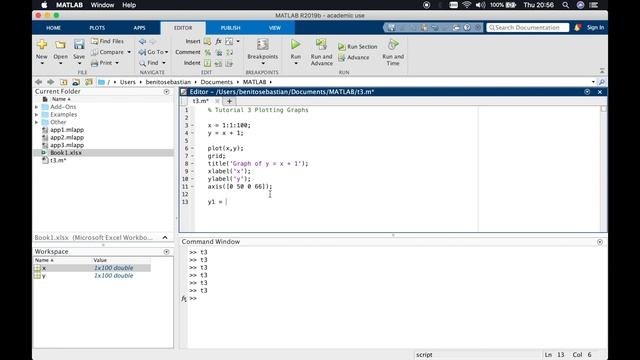Viewport: 640px width, 360px height.
Task: Select app3.mlapp in Current Folder
Action: point(67,145)
